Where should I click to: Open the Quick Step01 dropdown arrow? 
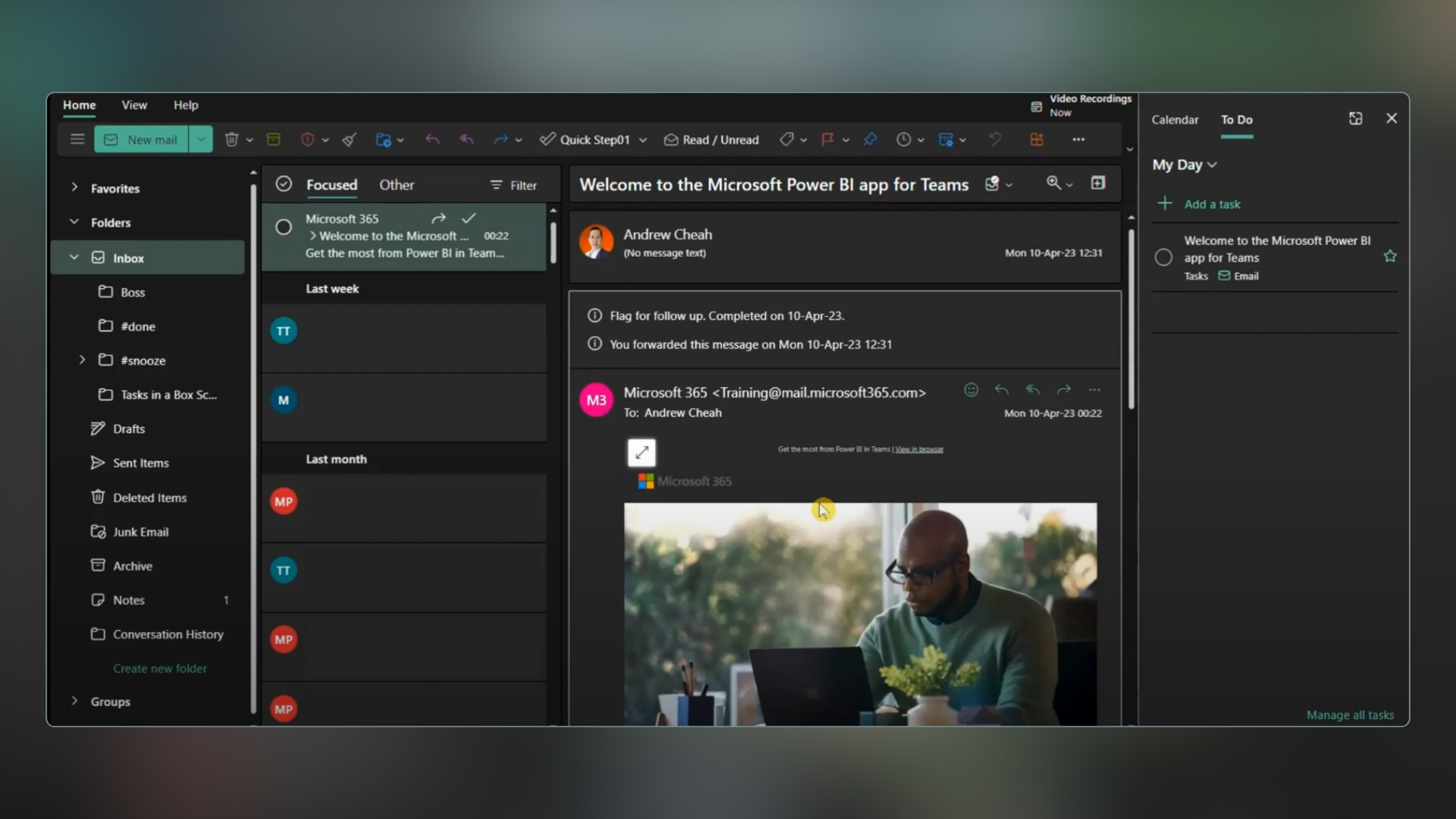click(643, 140)
